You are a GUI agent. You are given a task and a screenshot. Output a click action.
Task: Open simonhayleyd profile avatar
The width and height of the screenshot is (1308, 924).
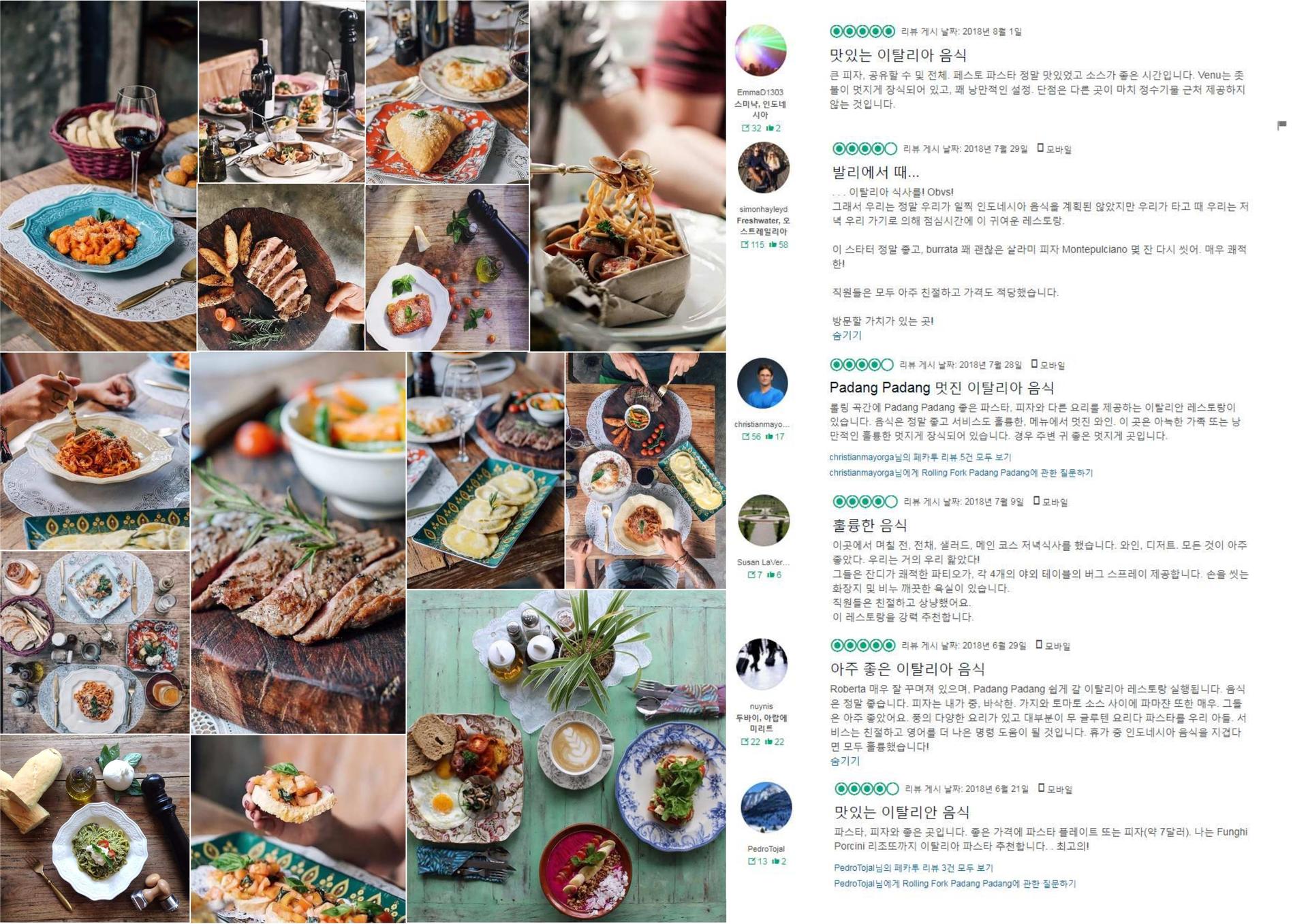point(764,168)
